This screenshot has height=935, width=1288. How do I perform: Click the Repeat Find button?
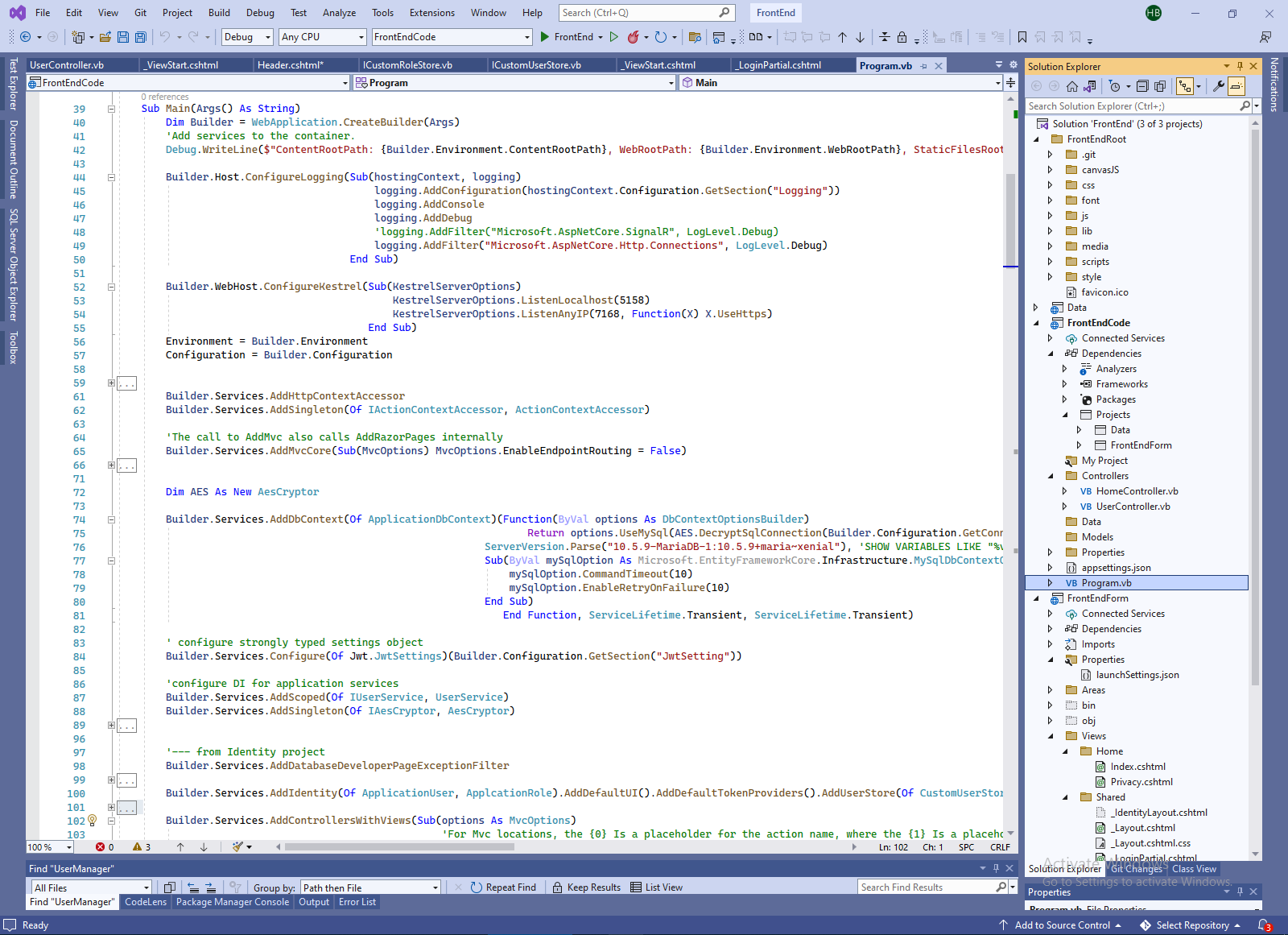coord(503,887)
